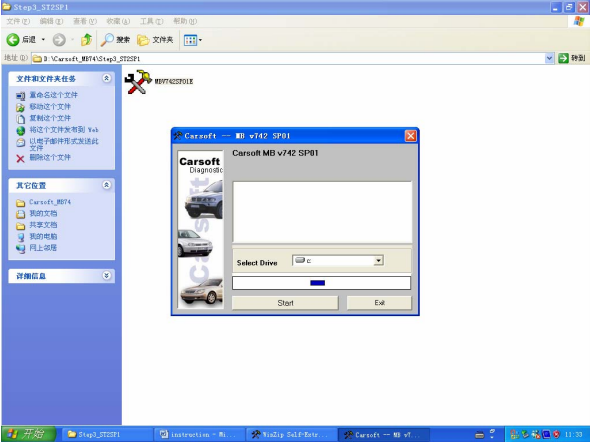Click the My Documents icon in sidebar

(20, 214)
